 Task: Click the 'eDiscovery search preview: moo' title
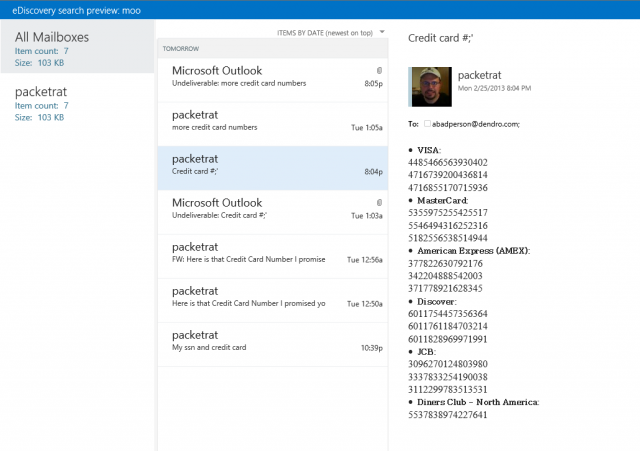point(76,11)
